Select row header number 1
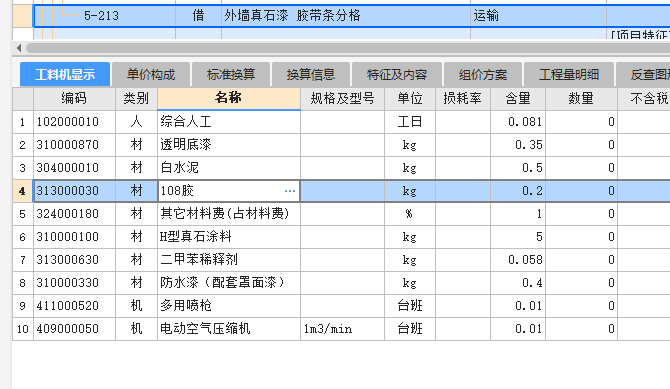The width and height of the screenshot is (670, 389). click(23, 122)
